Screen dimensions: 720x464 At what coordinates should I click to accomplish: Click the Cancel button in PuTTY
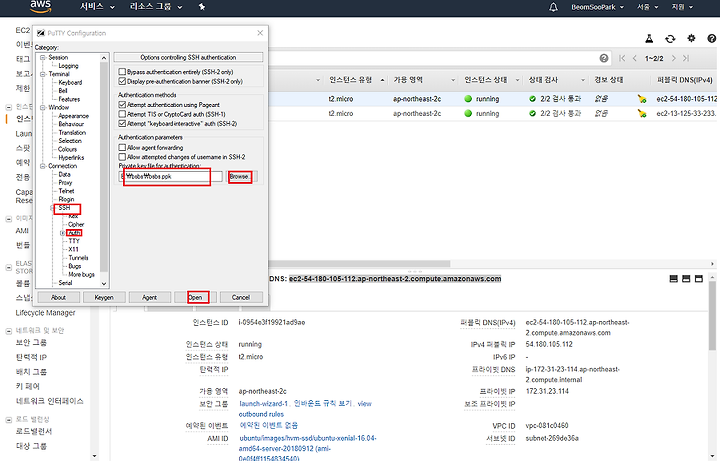point(241,298)
